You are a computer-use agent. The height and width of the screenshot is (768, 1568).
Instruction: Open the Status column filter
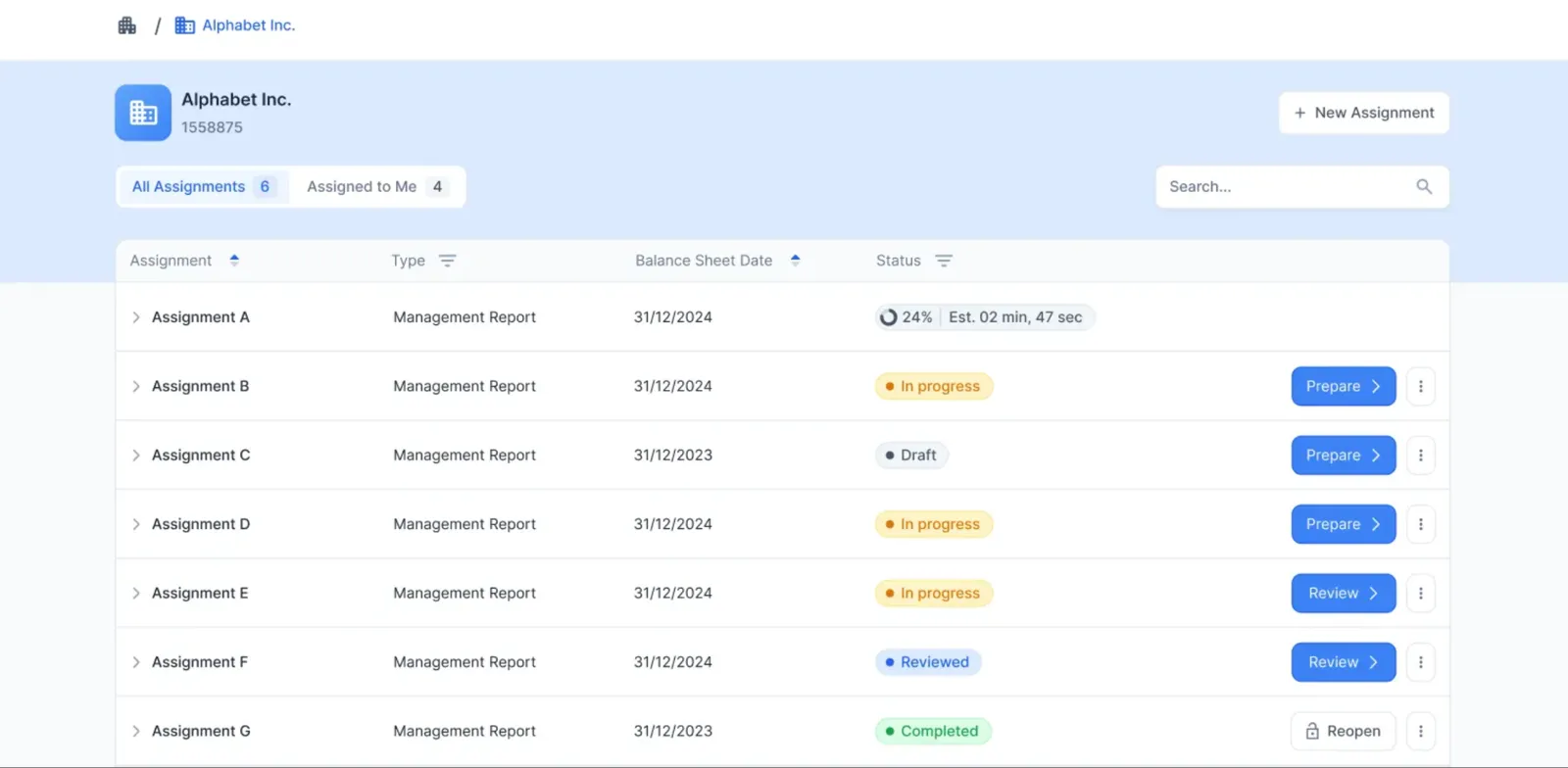(x=944, y=261)
